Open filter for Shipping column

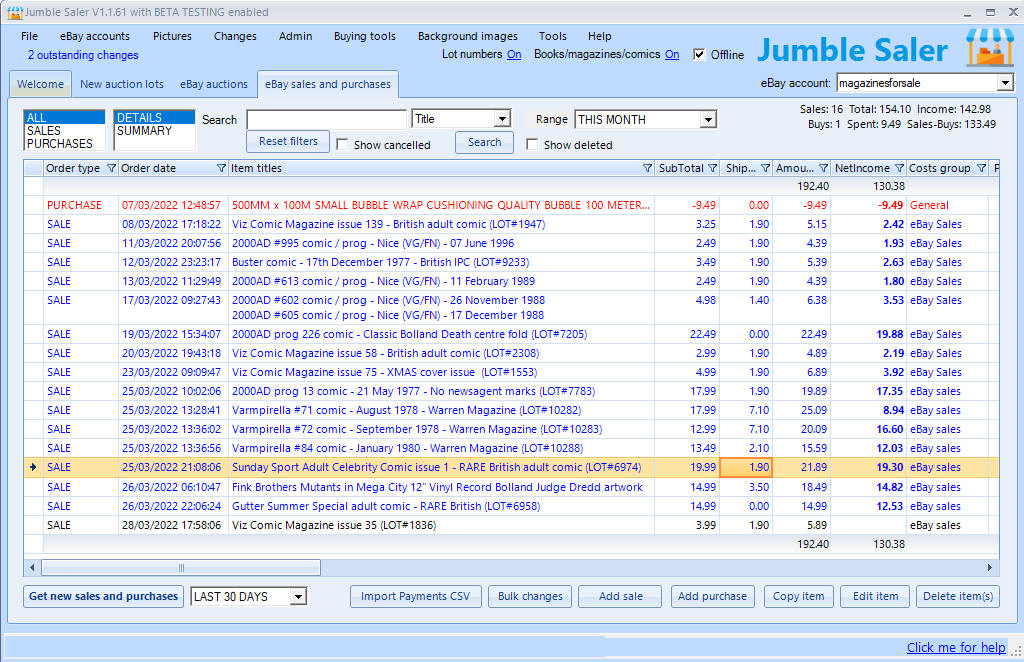[x=765, y=168]
